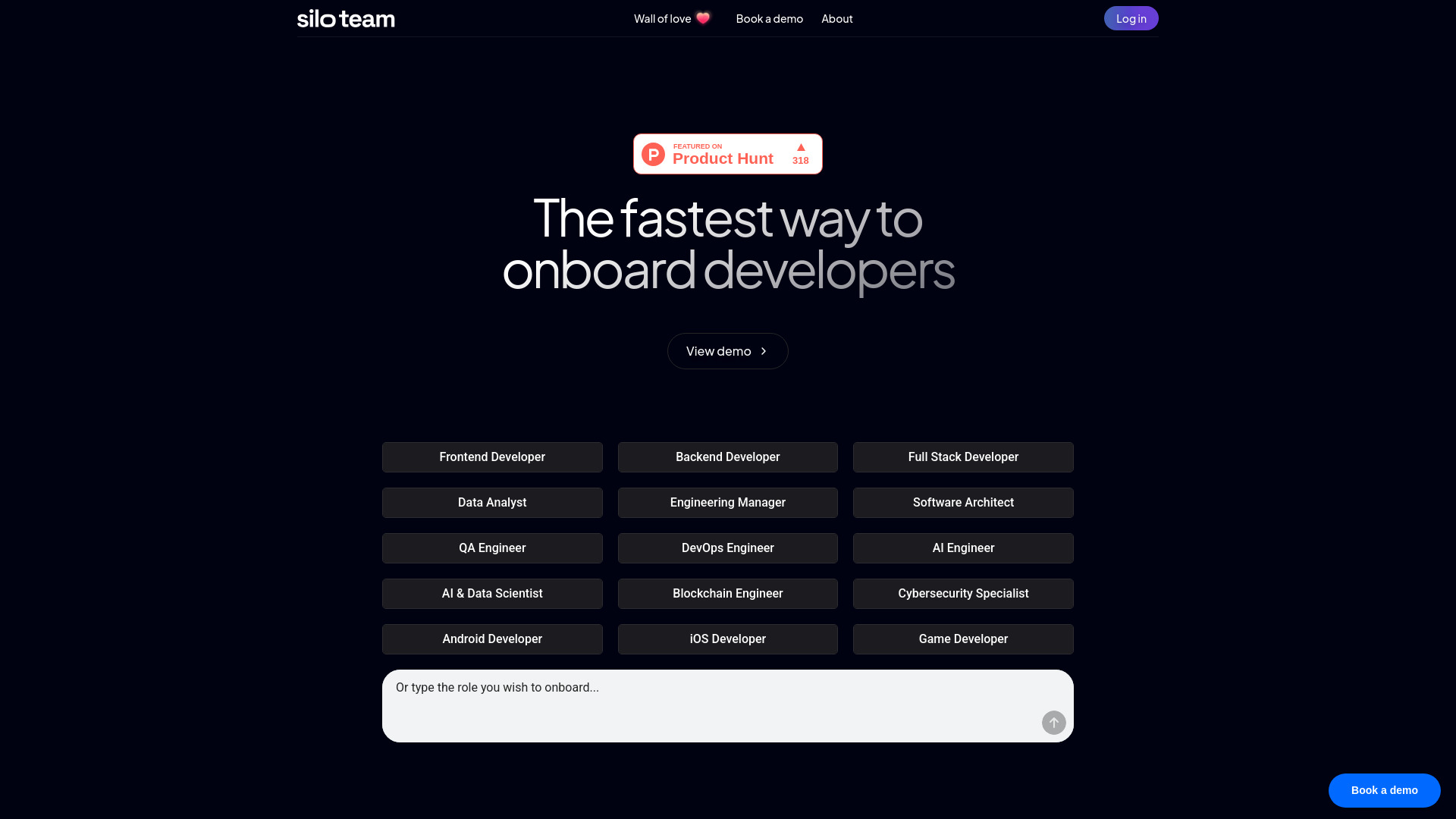Click the Log in button
The image size is (1456, 819).
click(x=1131, y=18)
